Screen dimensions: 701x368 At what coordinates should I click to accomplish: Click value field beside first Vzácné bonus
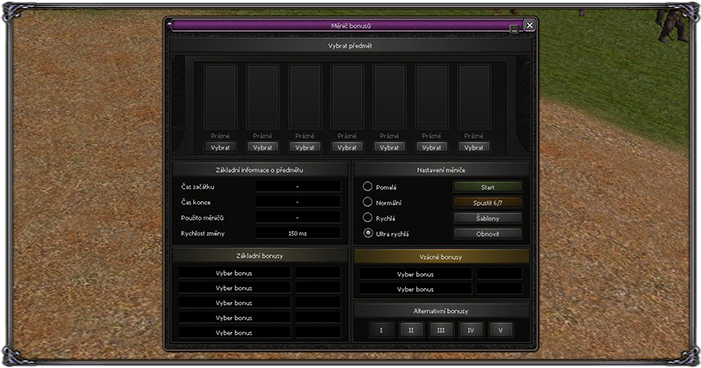click(x=499, y=274)
